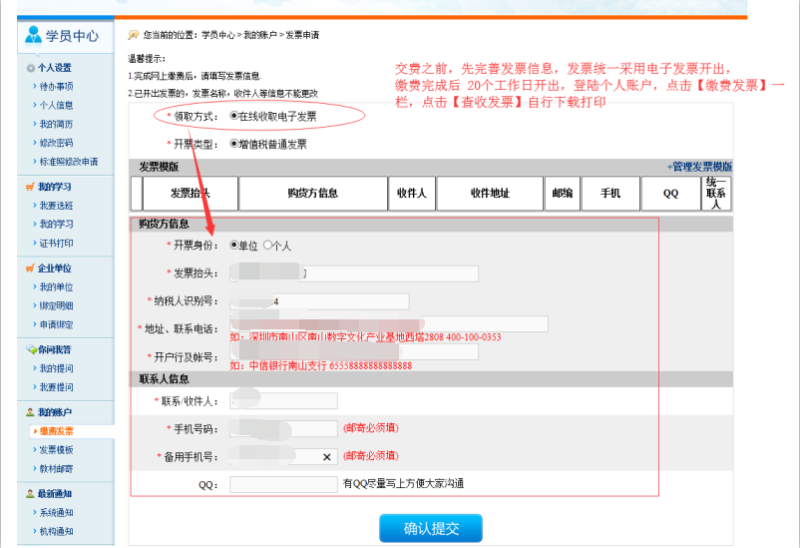Clear the 备用手机号 field with X icon
The image size is (800, 548).
click(327, 456)
